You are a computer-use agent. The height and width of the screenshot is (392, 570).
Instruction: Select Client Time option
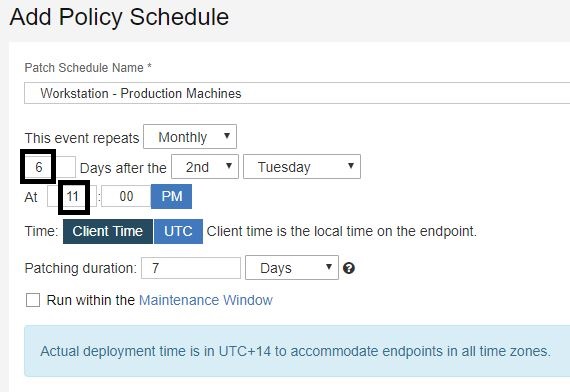pos(108,231)
